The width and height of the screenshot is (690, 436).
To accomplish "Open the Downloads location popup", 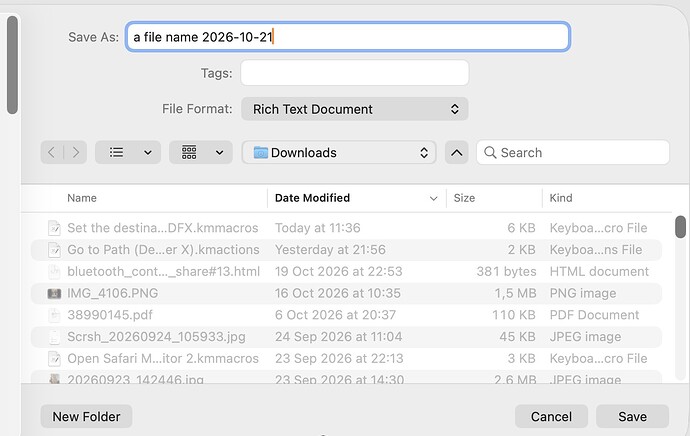I will (x=339, y=153).
